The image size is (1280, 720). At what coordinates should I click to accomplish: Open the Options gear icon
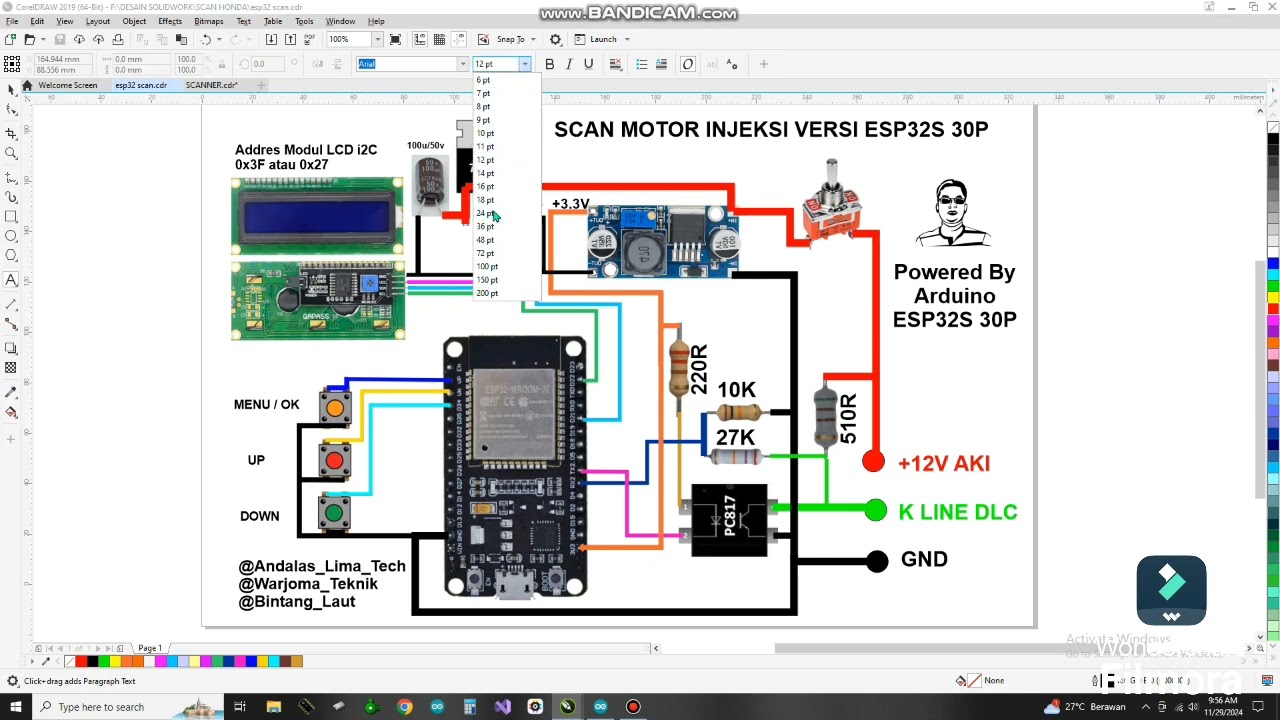(555, 39)
